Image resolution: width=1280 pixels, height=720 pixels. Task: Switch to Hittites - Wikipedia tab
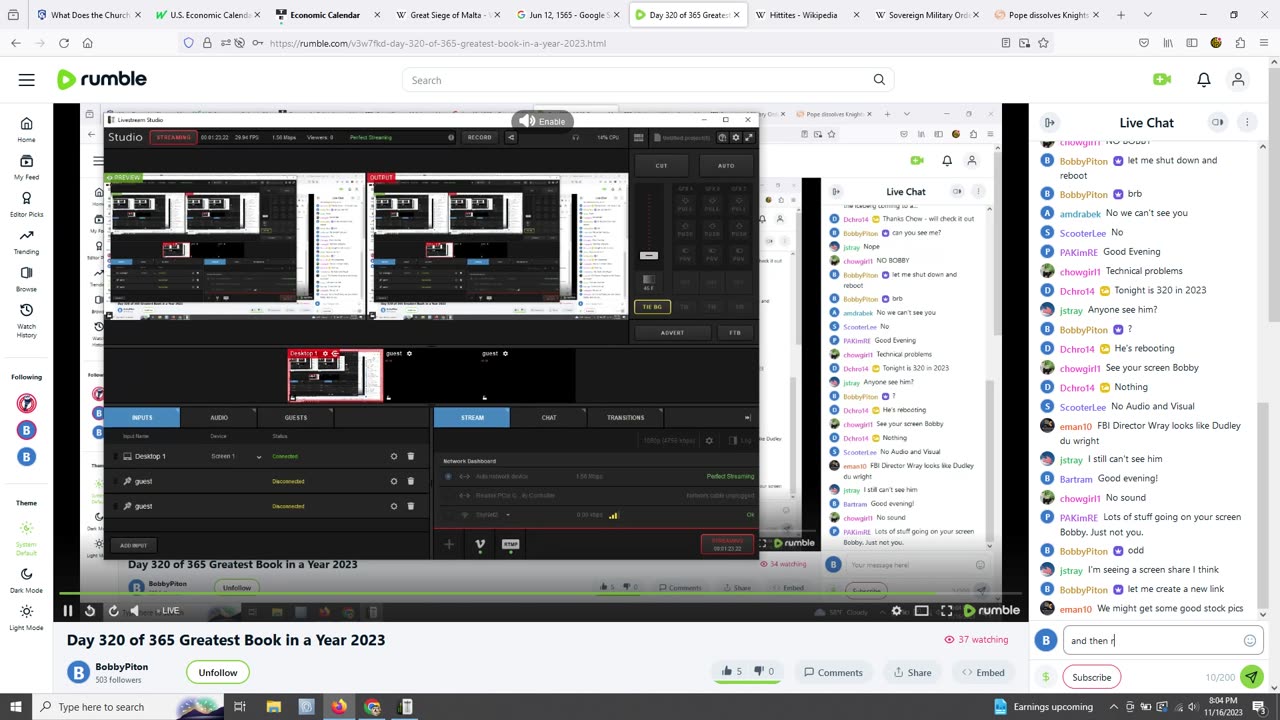click(802, 15)
